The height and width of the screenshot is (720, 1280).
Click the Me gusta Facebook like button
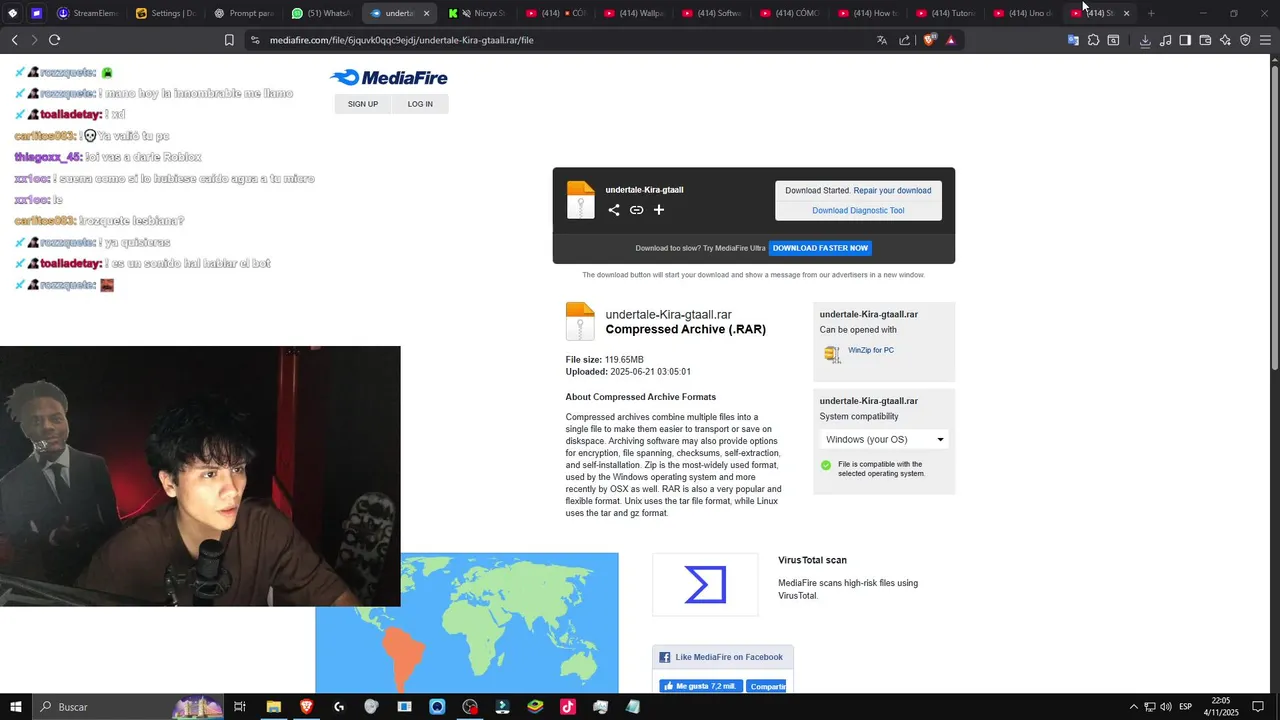[700, 686]
